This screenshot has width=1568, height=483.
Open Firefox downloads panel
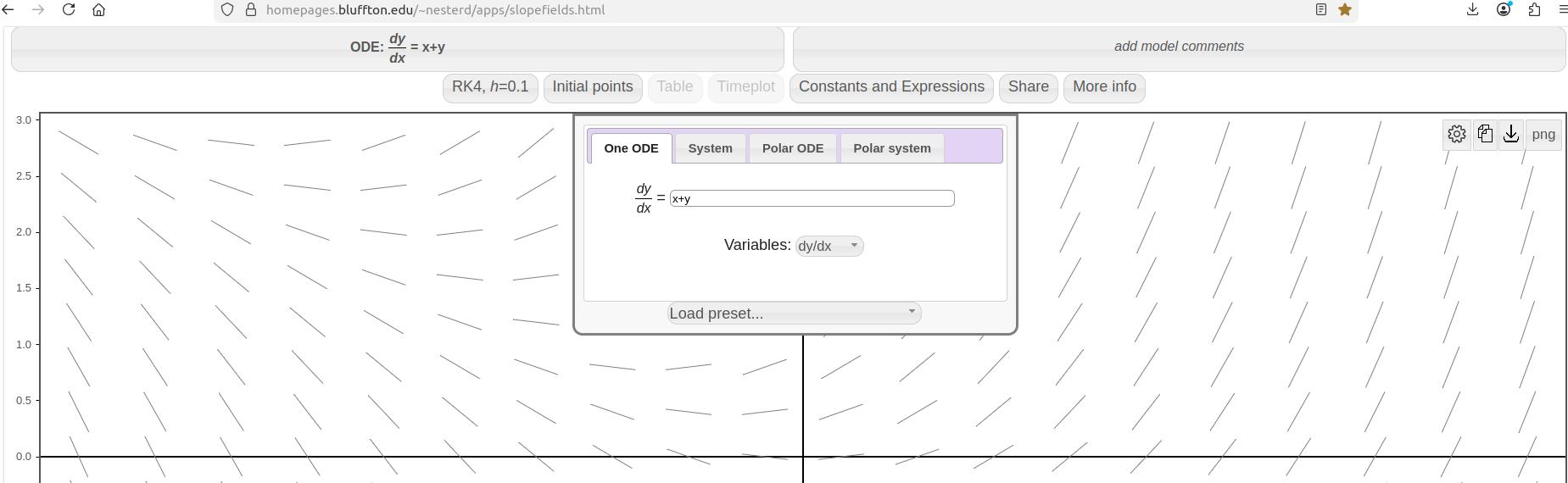pos(1472,10)
